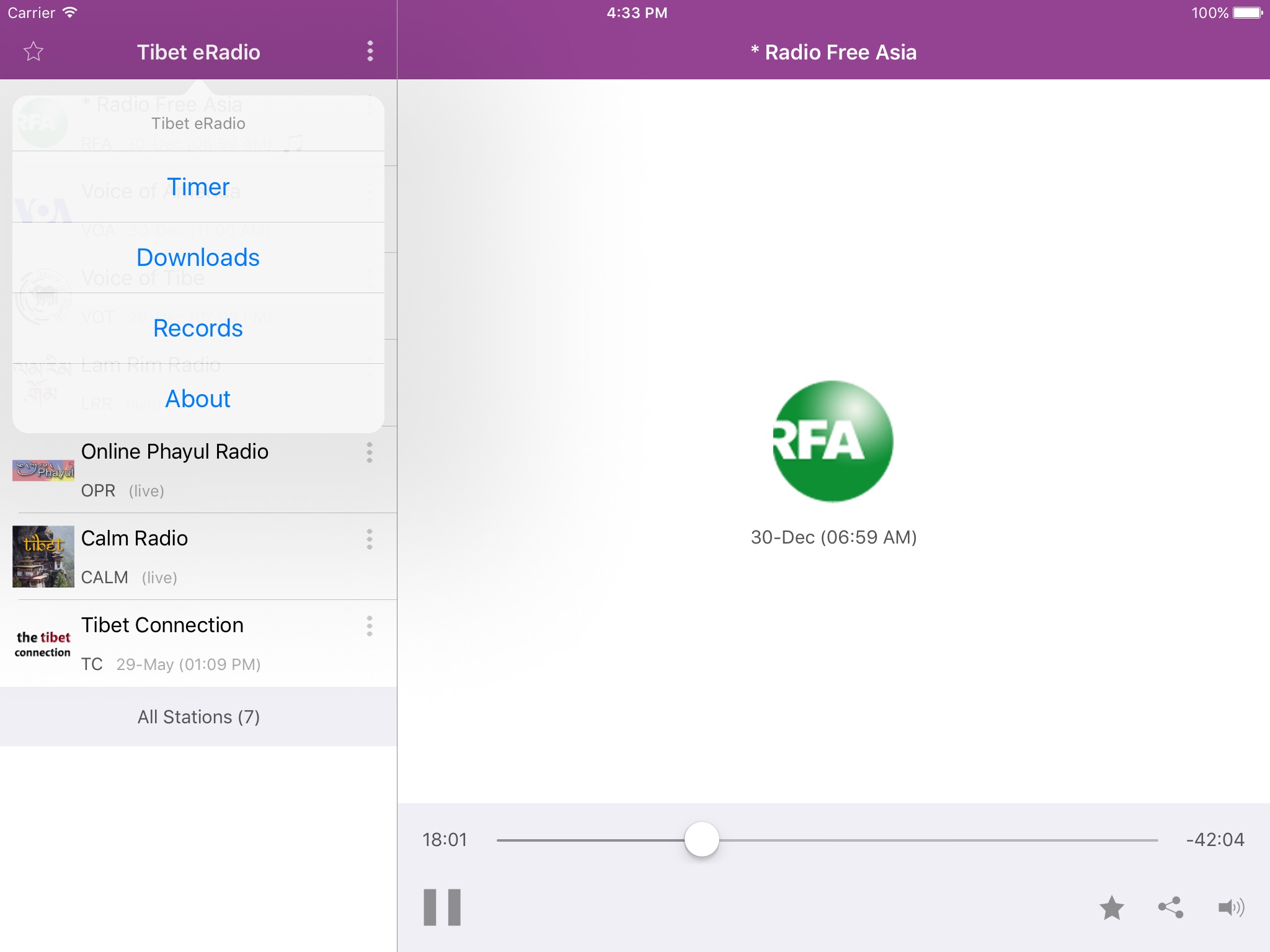Tap the Online Phayul Radio logo
This screenshot has height=952, width=1270.
pyautogui.click(x=43, y=470)
